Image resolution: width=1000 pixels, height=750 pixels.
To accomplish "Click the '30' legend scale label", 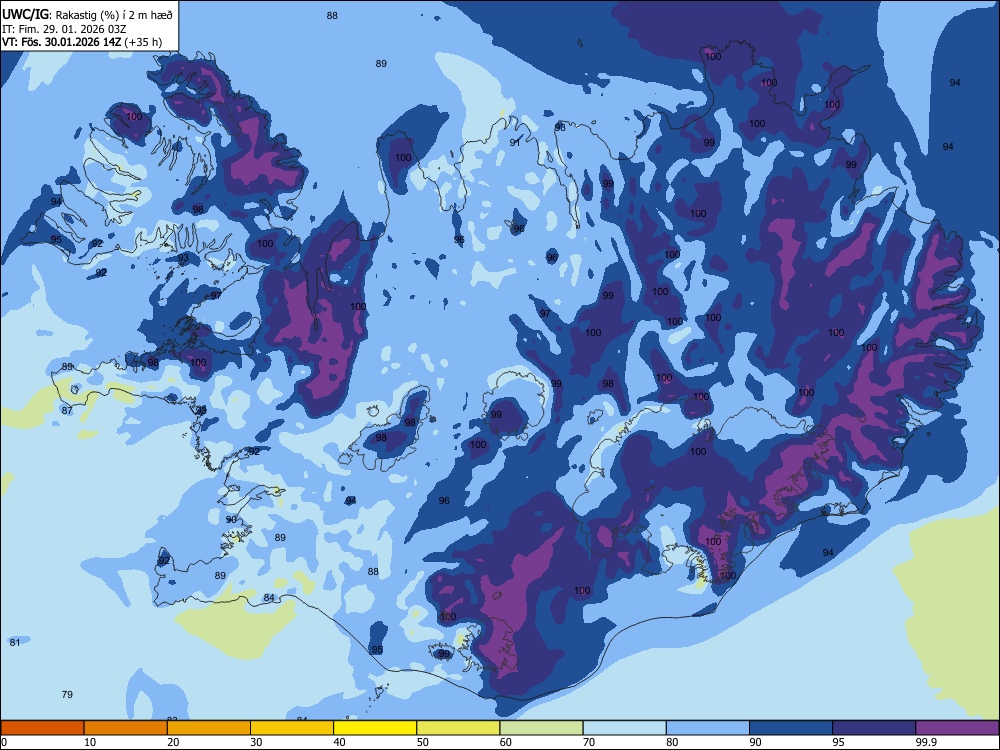I will tap(256, 742).
